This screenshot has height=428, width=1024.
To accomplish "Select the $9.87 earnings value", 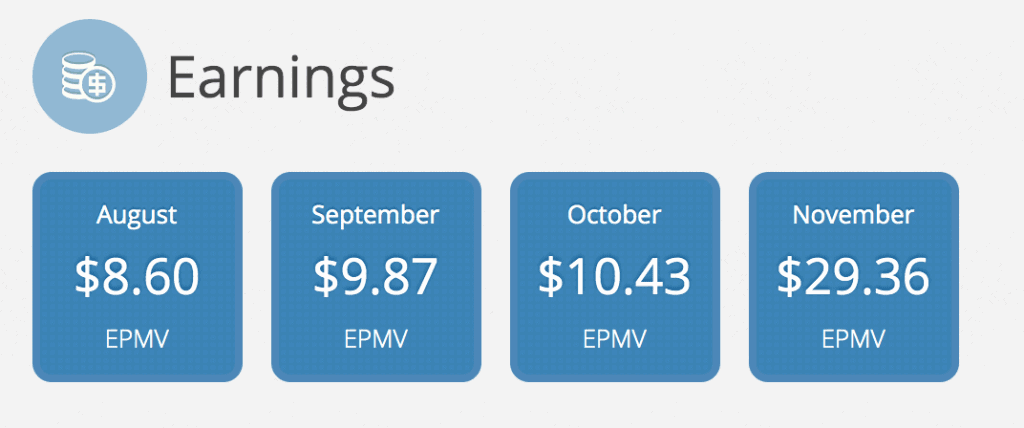I will tap(376, 276).
